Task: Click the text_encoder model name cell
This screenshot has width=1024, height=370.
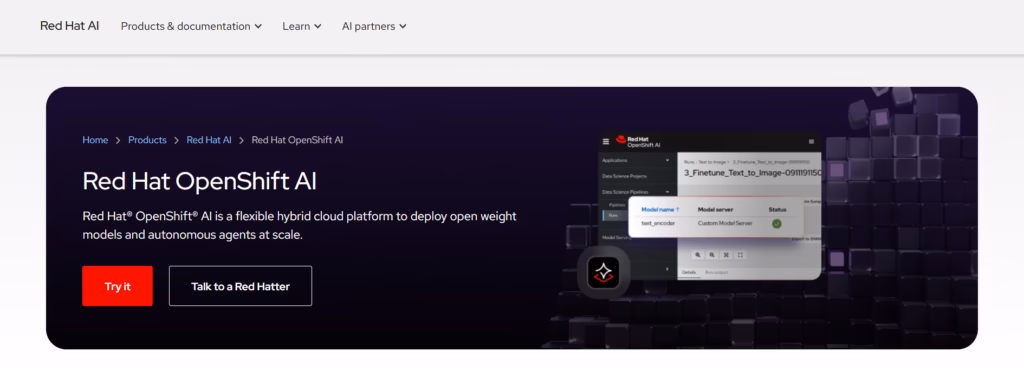Action: pos(658,223)
